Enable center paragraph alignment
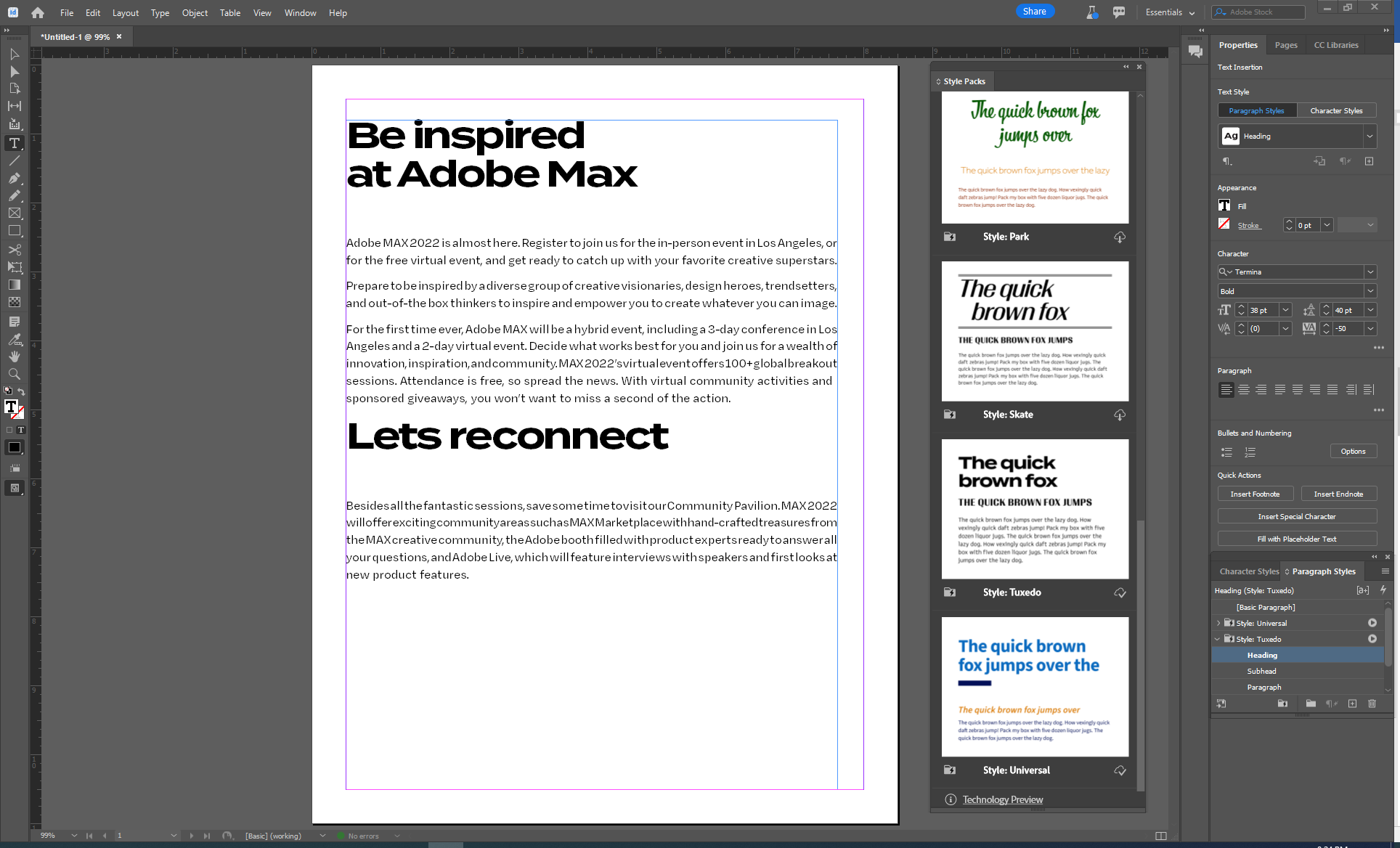 (x=1244, y=390)
